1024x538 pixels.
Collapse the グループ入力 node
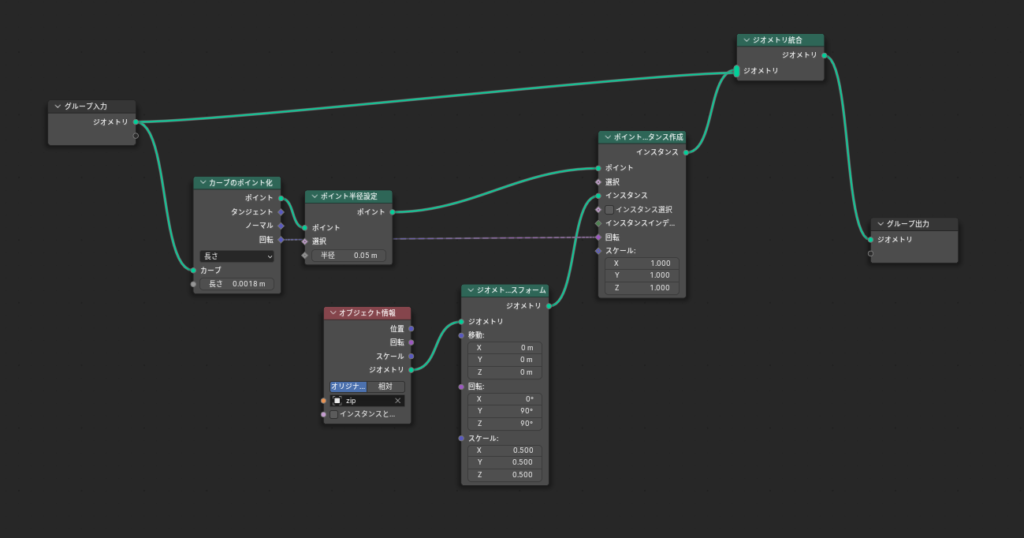click(x=57, y=106)
